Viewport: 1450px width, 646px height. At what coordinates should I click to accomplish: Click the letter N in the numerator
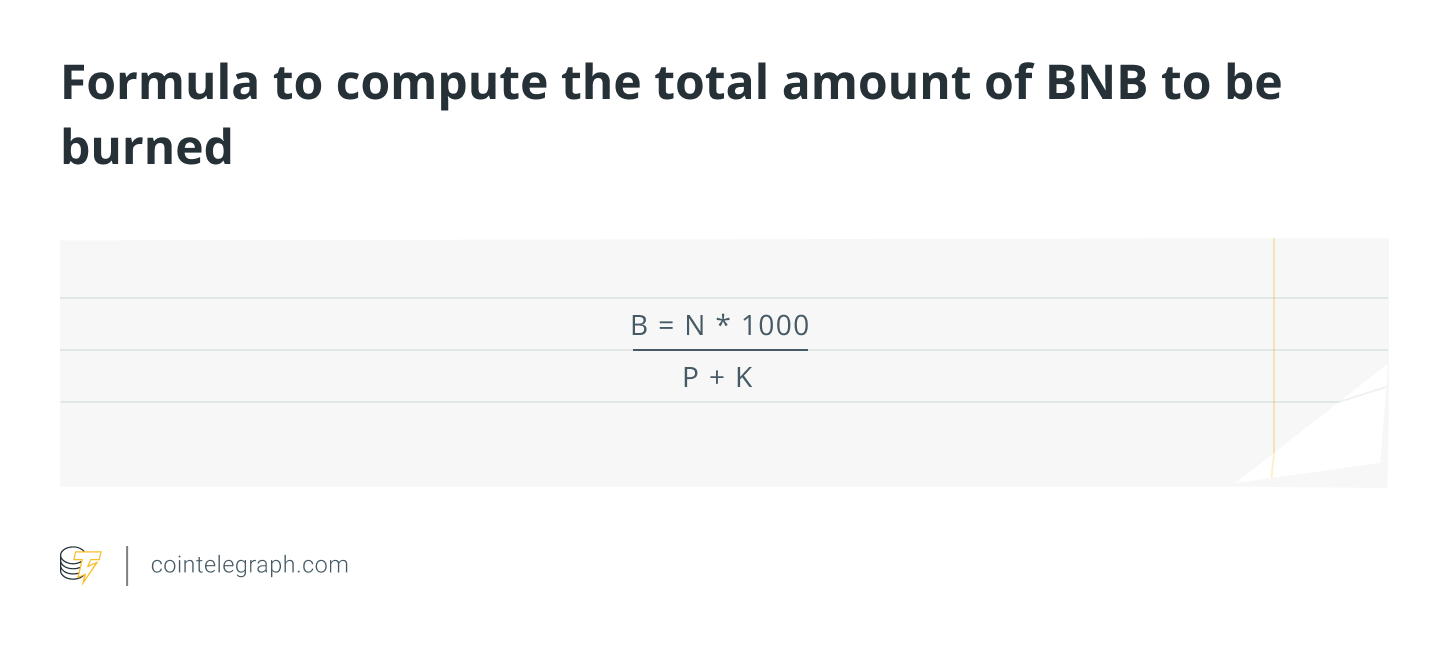click(x=694, y=326)
